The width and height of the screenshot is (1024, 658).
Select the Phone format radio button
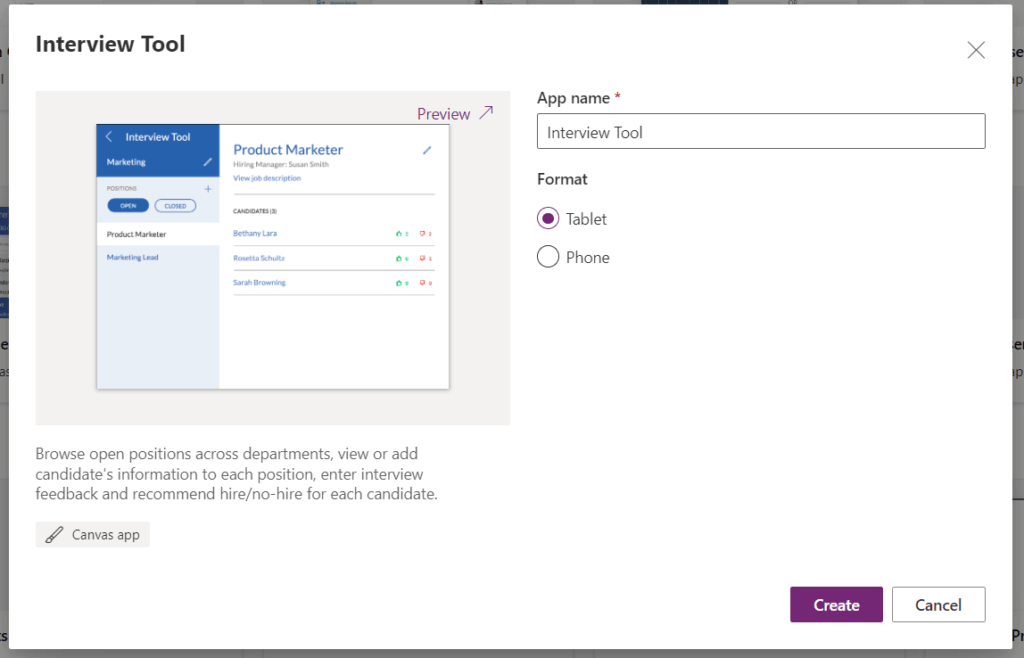548,257
